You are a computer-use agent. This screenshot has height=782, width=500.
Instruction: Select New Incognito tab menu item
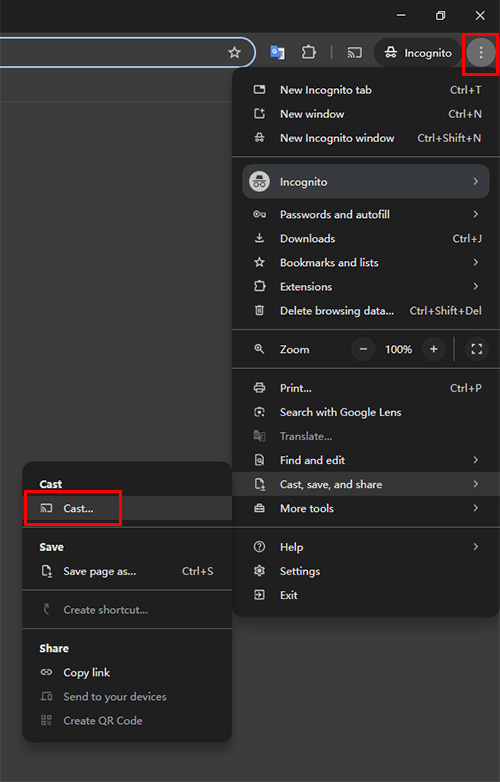(x=366, y=90)
